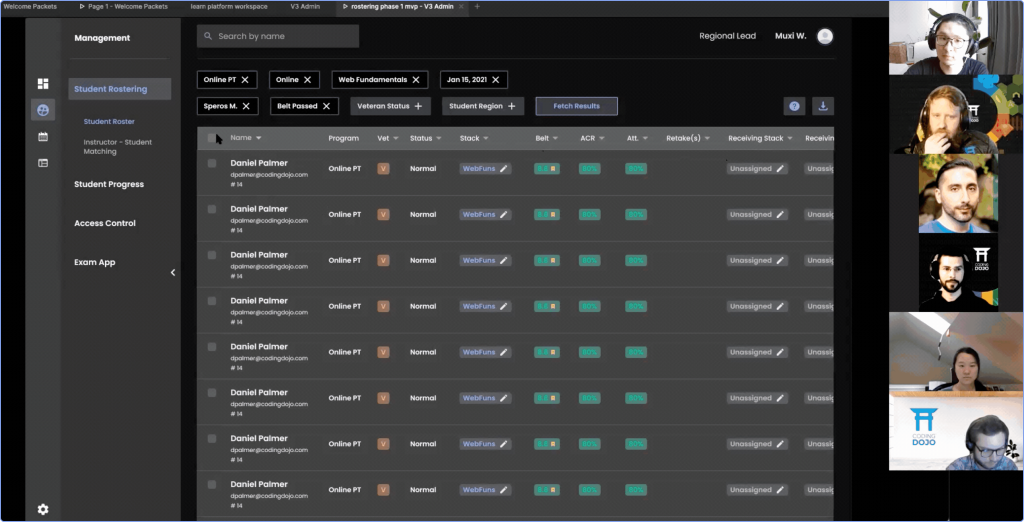This screenshot has width=1024, height=522.
Task: Open Student Rostering in Management menu
Action: [120, 89]
